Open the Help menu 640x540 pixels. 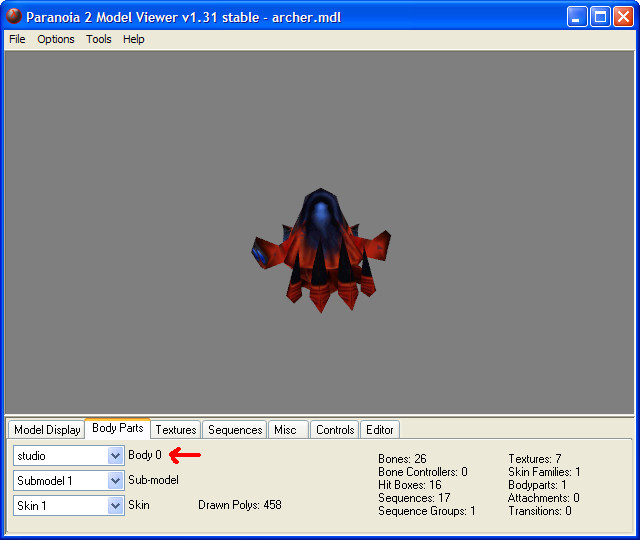tap(134, 39)
